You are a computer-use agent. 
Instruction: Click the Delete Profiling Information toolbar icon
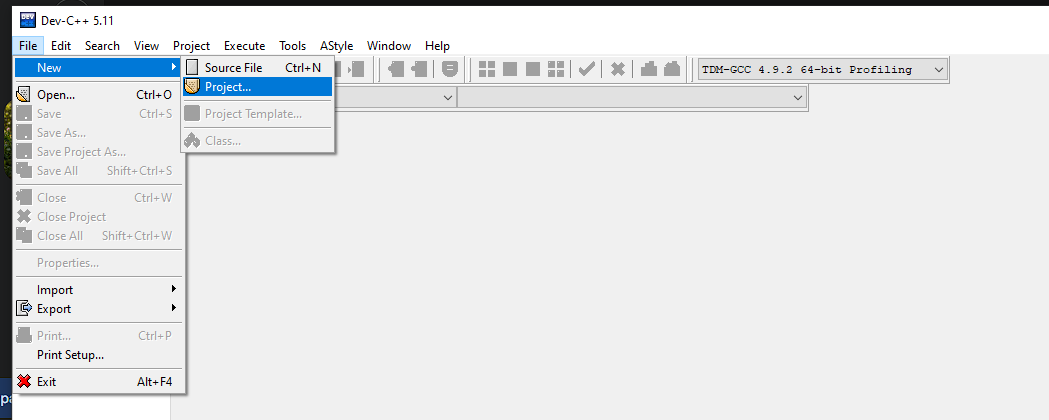[x=672, y=69]
